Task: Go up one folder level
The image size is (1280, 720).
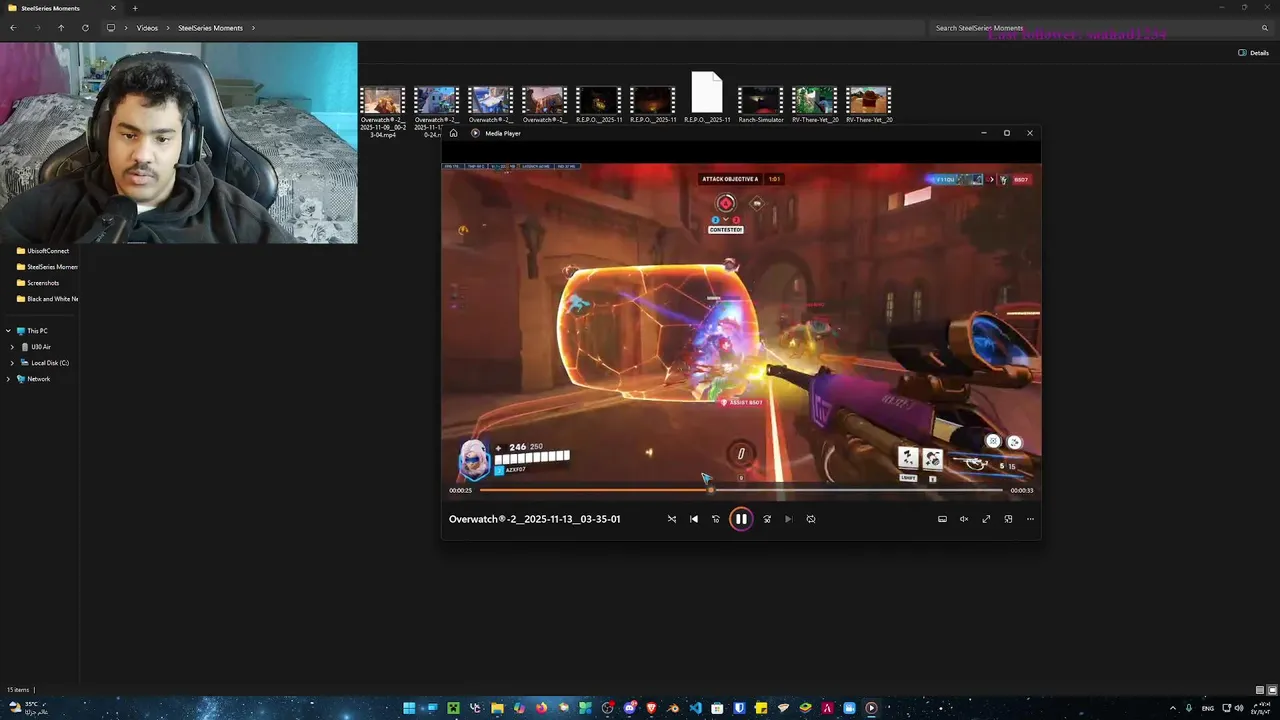Action: pyautogui.click(x=61, y=28)
